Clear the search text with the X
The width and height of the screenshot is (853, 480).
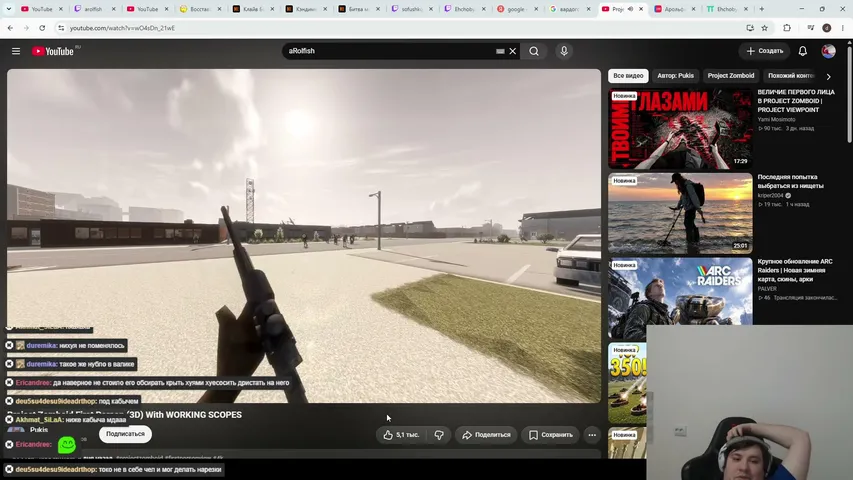[x=512, y=51]
